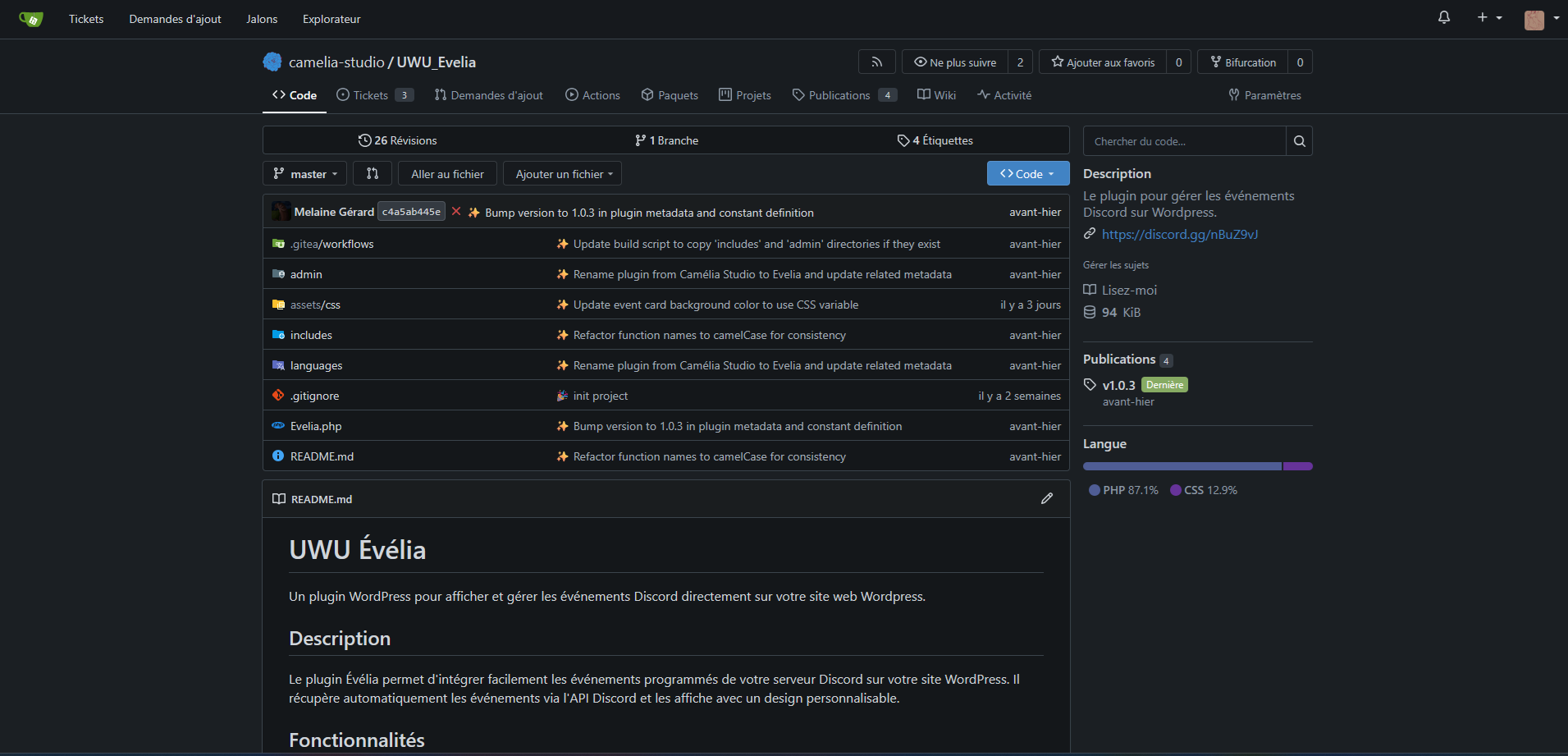Toggle Ne plus suivre watch button
The width and height of the screenshot is (1568, 756).
955,62
